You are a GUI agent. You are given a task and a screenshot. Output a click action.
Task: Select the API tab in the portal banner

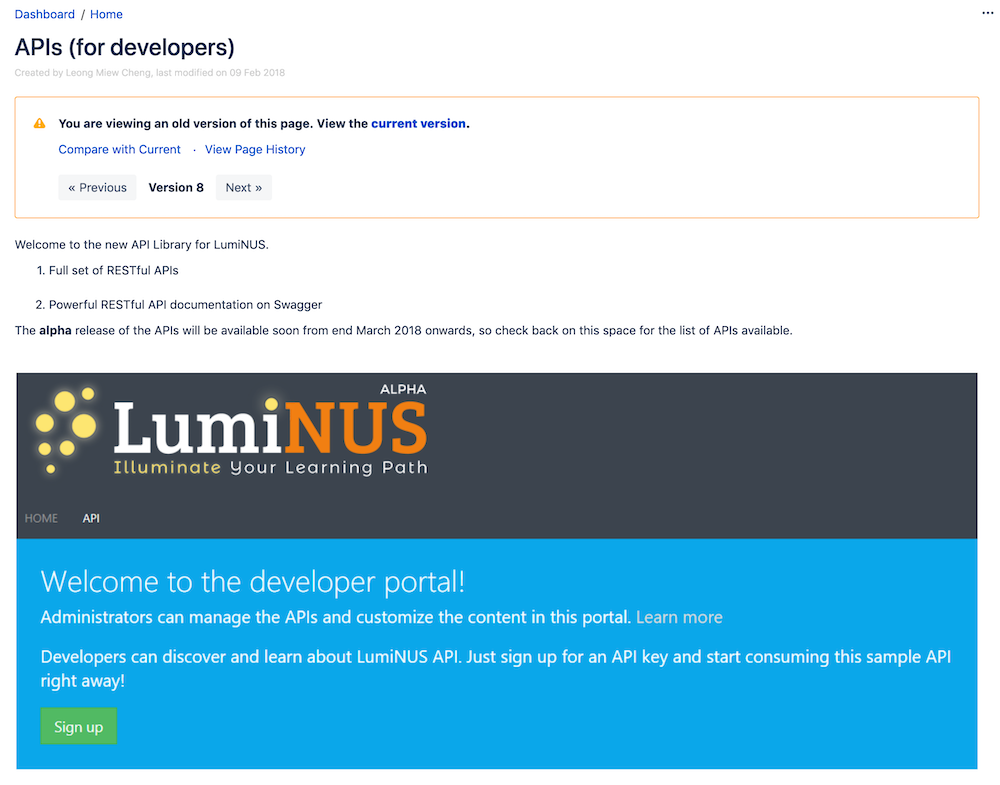tap(91, 518)
